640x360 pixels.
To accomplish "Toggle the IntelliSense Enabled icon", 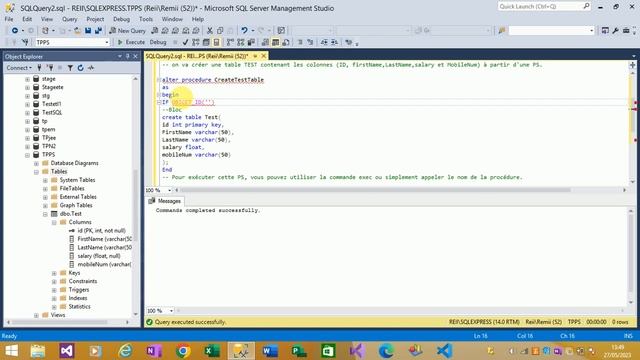I will tap(216, 42).
